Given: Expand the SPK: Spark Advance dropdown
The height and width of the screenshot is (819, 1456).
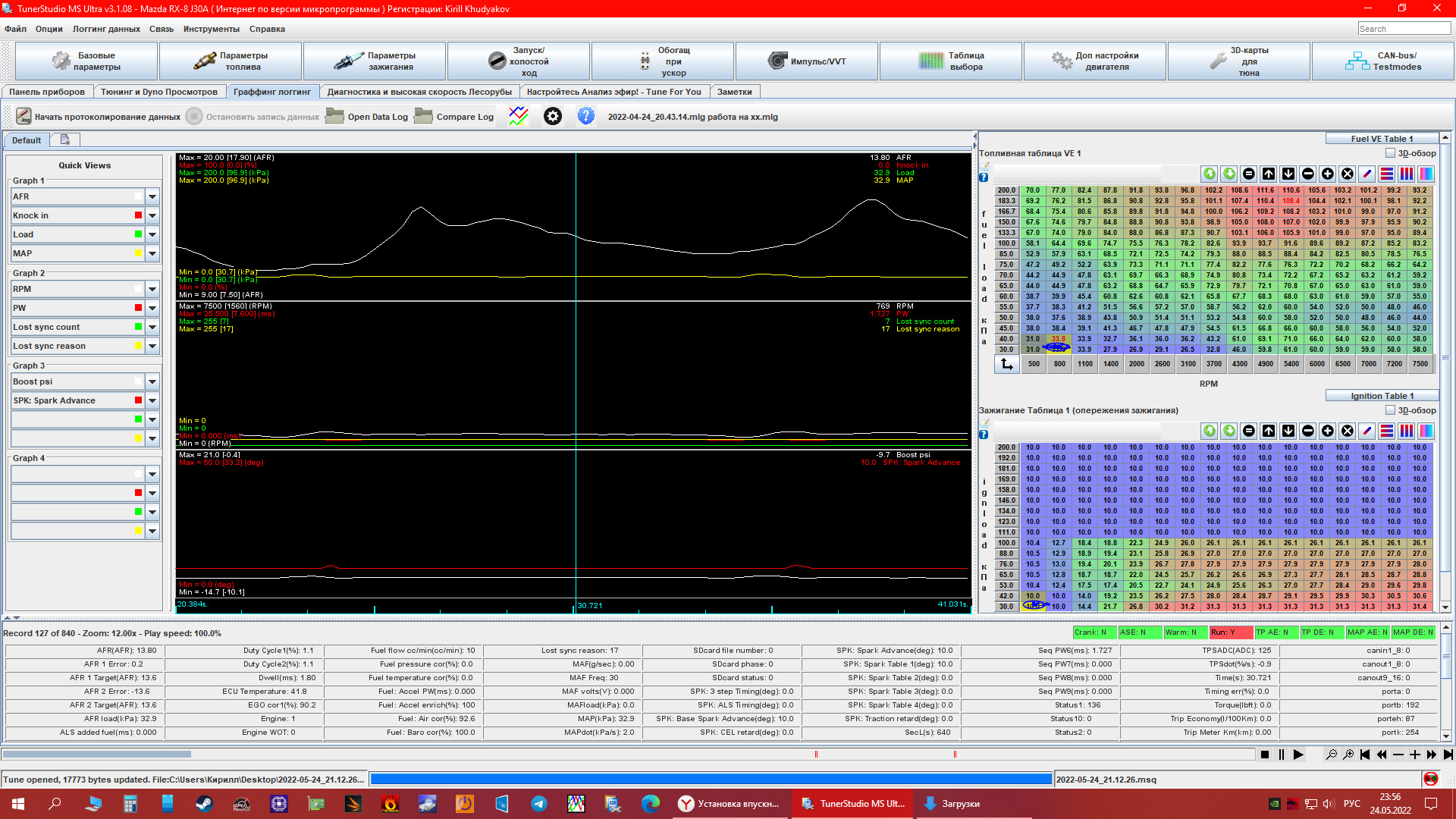Looking at the screenshot, I should point(152,400).
